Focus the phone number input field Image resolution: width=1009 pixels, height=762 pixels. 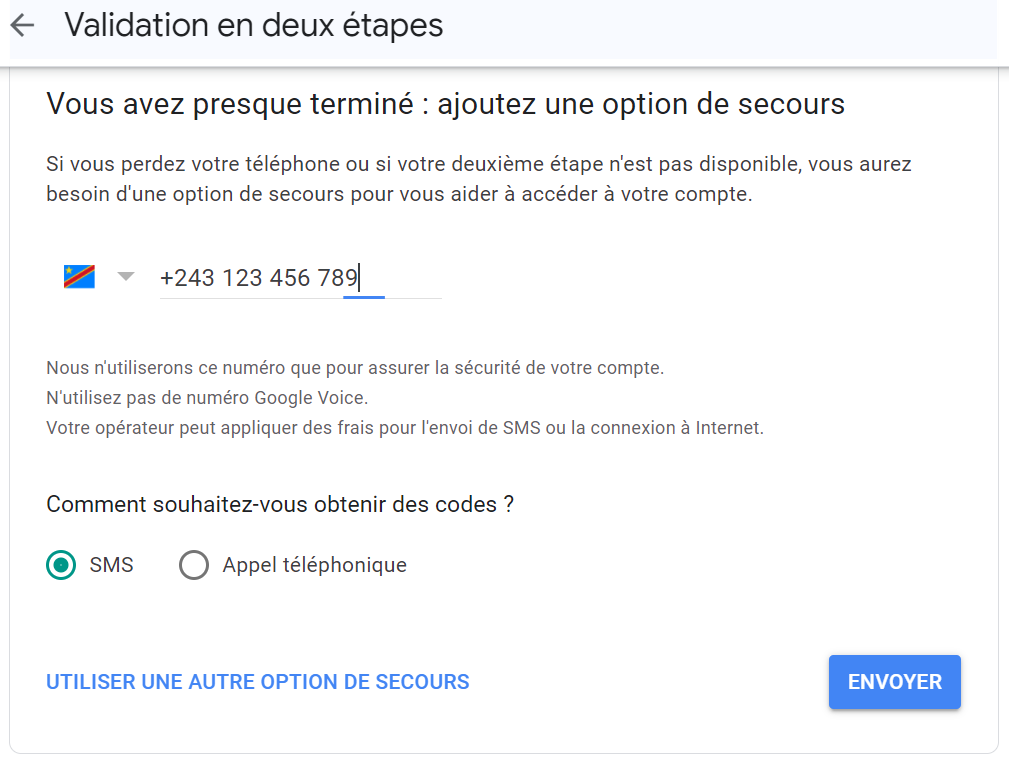click(x=301, y=278)
